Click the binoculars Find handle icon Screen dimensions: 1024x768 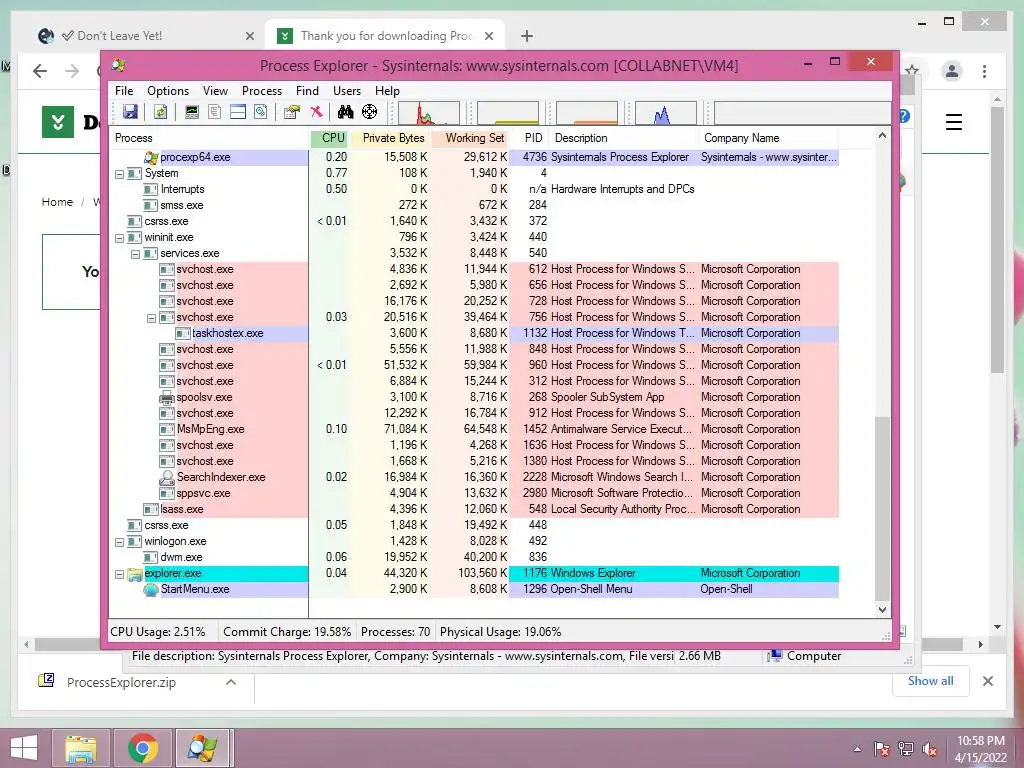[345, 112]
